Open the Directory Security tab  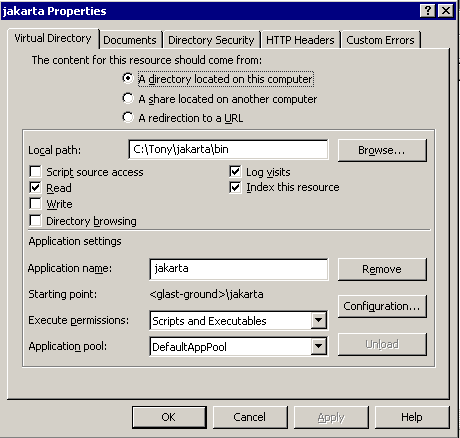211,40
